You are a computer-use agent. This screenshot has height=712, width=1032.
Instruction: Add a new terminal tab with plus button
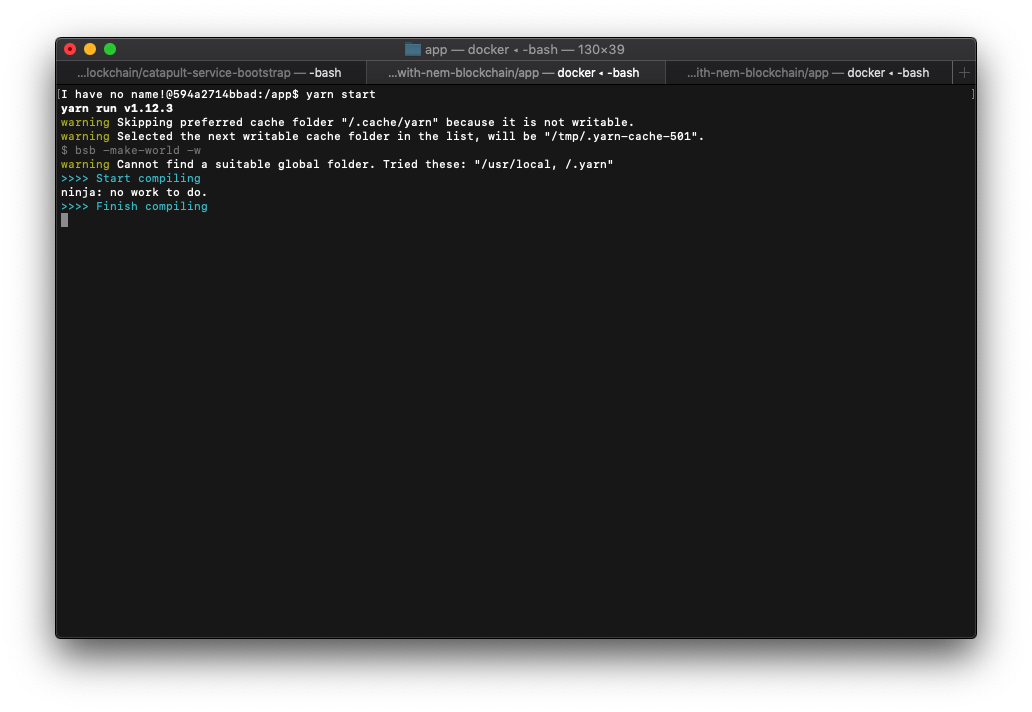(964, 73)
